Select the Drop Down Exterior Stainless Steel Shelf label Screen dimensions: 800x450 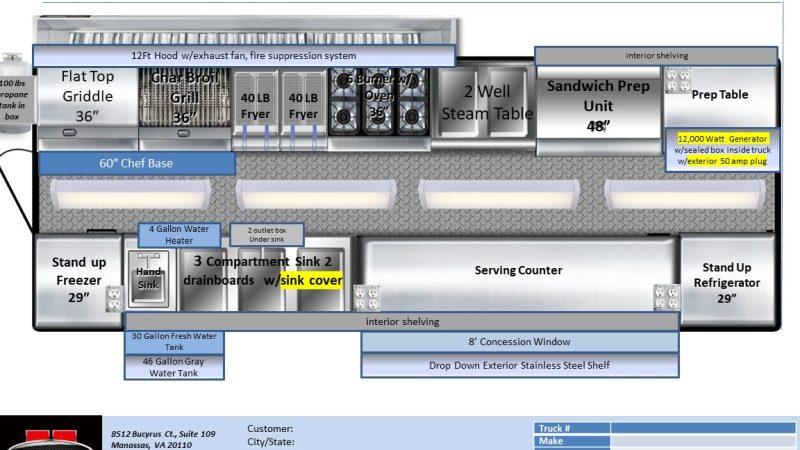(x=520, y=365)
